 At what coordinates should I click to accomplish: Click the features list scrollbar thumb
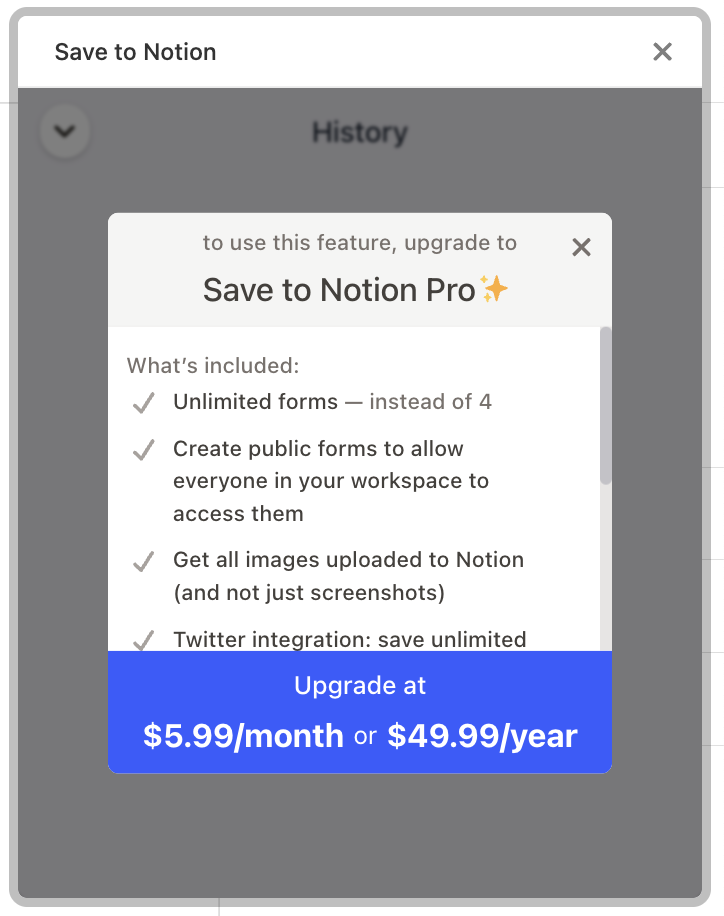[x=605, y=405]
